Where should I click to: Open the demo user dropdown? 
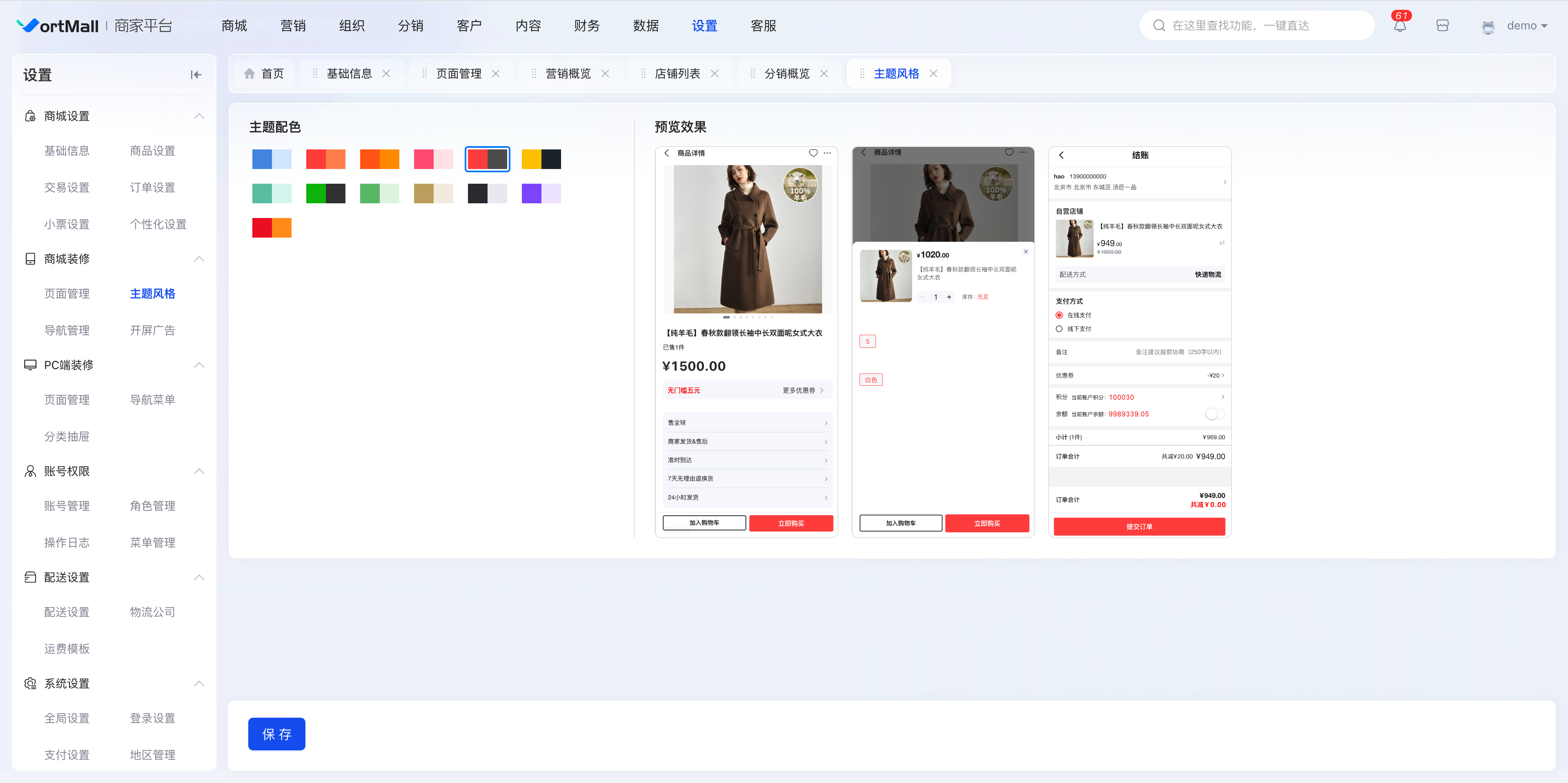pyautogui.click(x=1527, y=26)
